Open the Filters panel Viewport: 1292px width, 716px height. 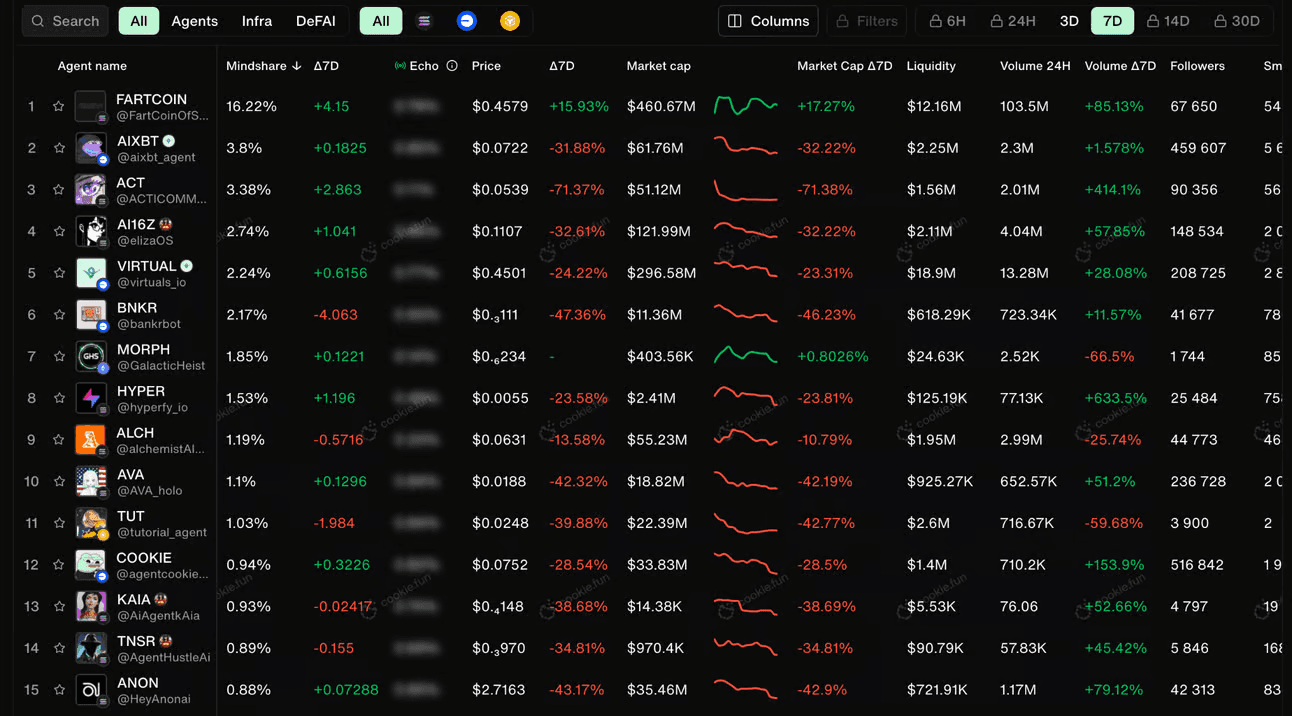point(867,21)
